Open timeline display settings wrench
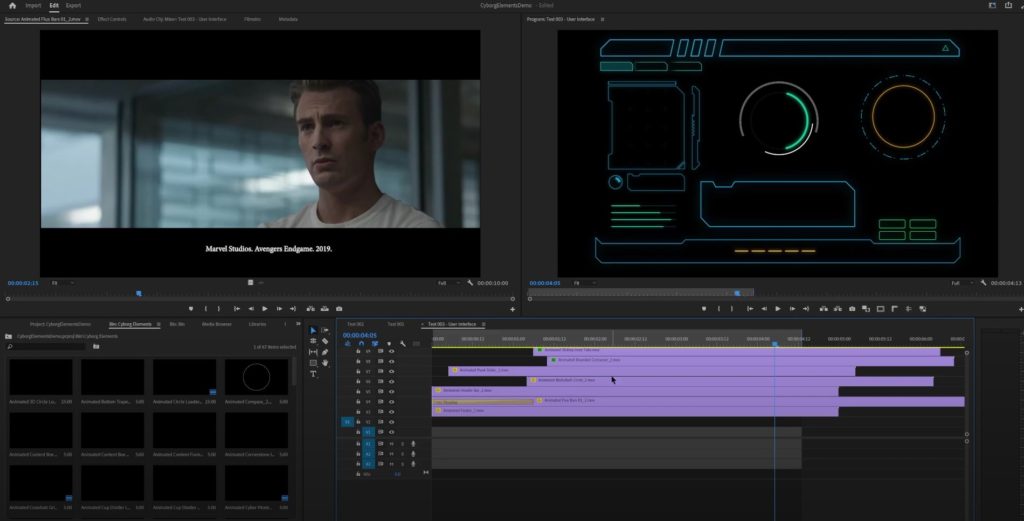Viewport: 1024px width, 521px height. [403, 343]
